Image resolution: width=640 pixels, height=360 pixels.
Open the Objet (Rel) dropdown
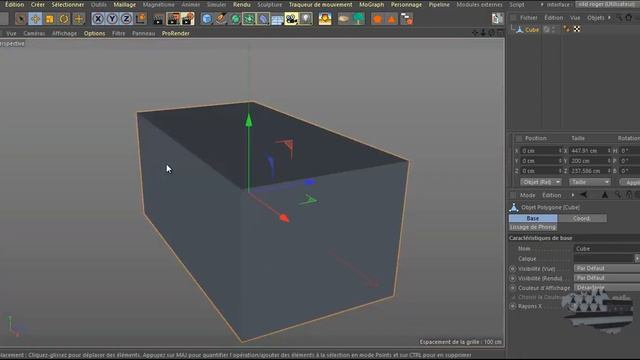pyautogui.click(x=541, y=182)
